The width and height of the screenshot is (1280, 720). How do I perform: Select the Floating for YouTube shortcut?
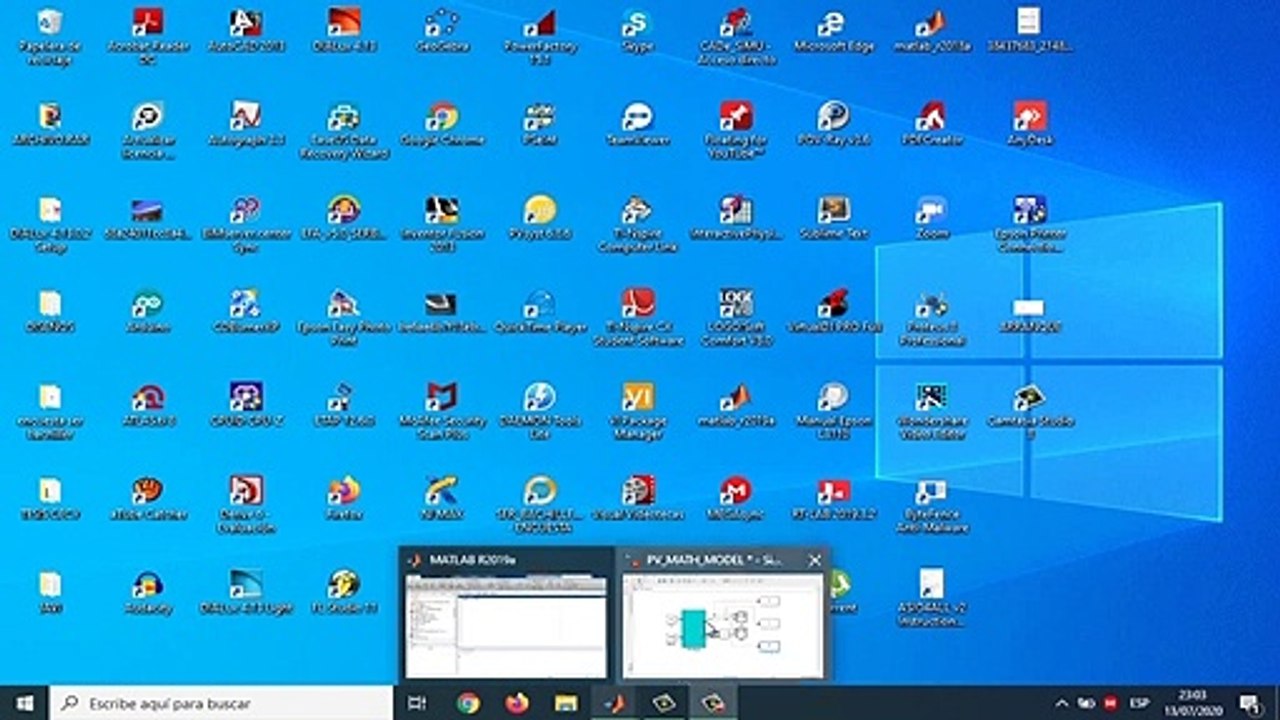[x=735, y=130]
